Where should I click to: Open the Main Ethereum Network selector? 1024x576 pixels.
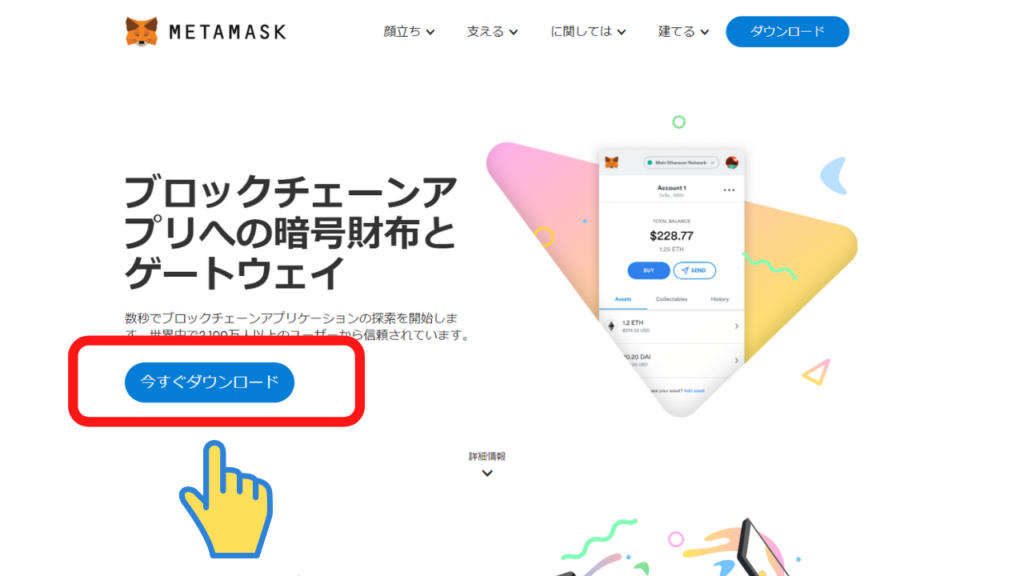(x=681, y=163)
